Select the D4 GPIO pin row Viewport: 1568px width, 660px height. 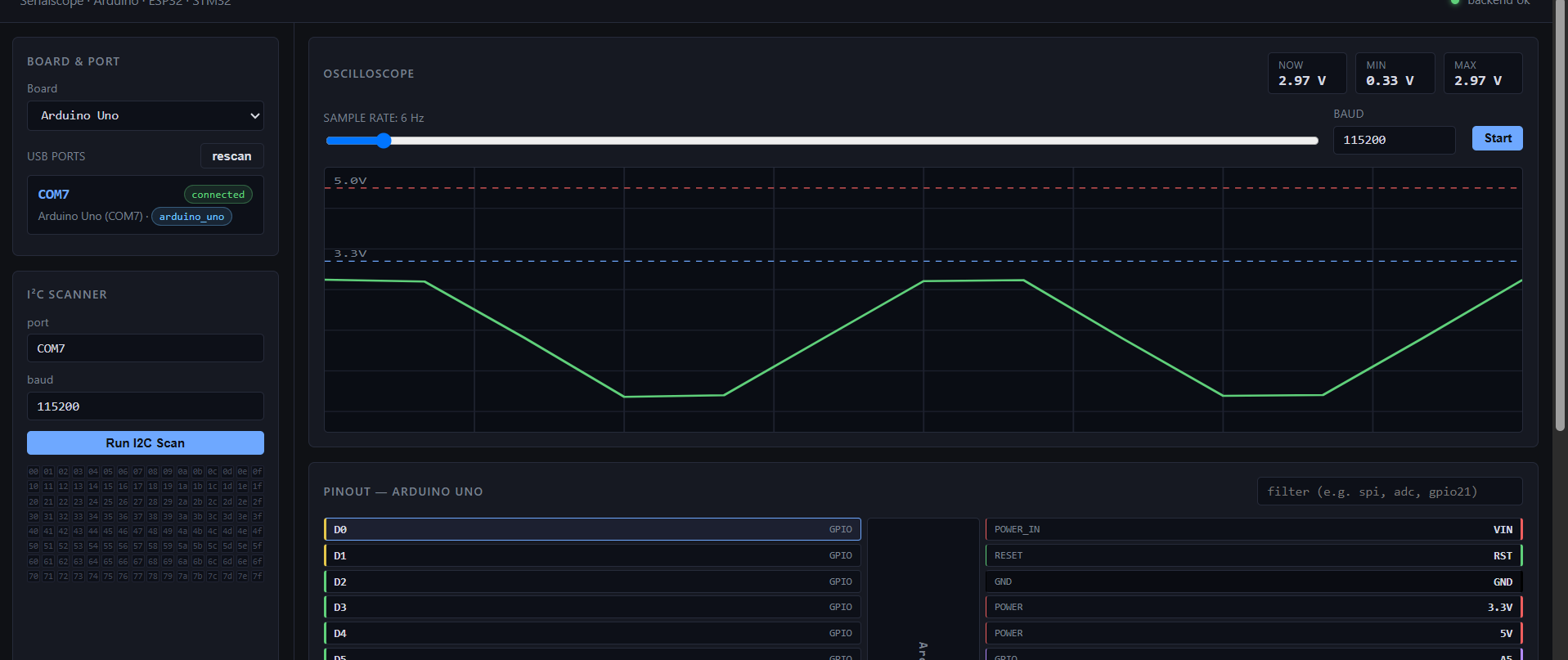tap(592, 633)
